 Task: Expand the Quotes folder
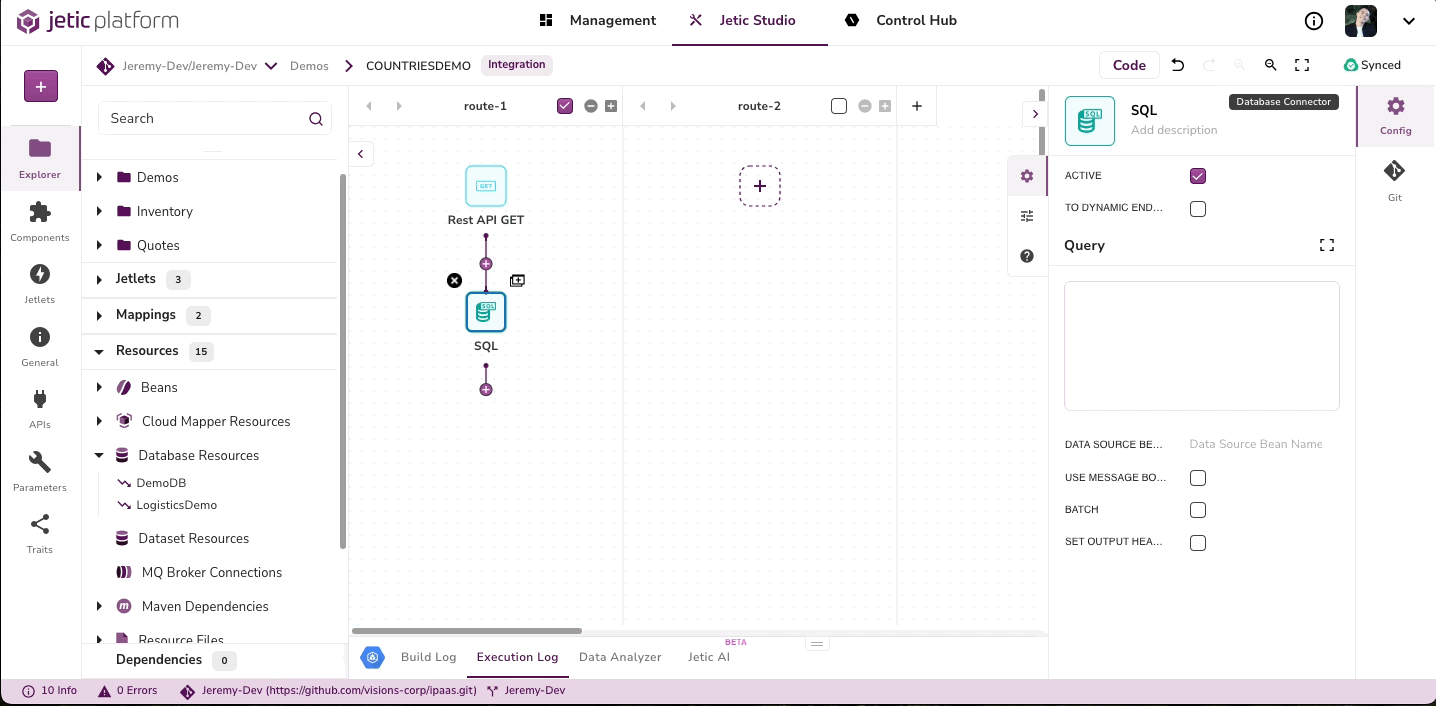click(99, 246)
